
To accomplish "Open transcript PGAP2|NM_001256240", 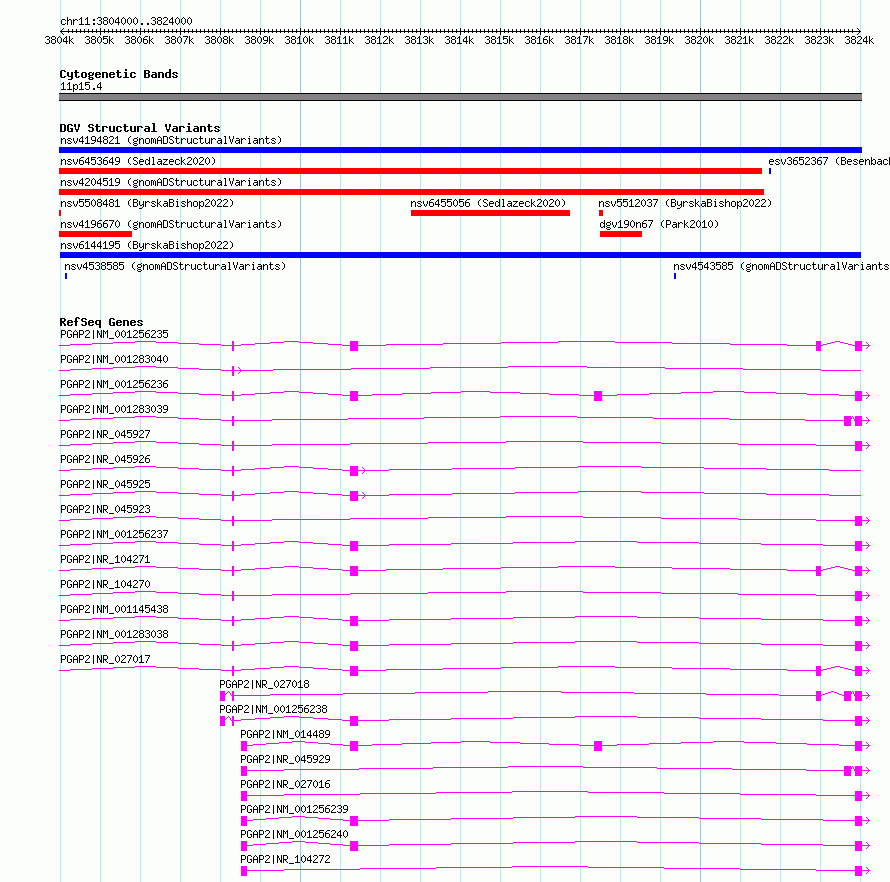I will coord(295,834).
